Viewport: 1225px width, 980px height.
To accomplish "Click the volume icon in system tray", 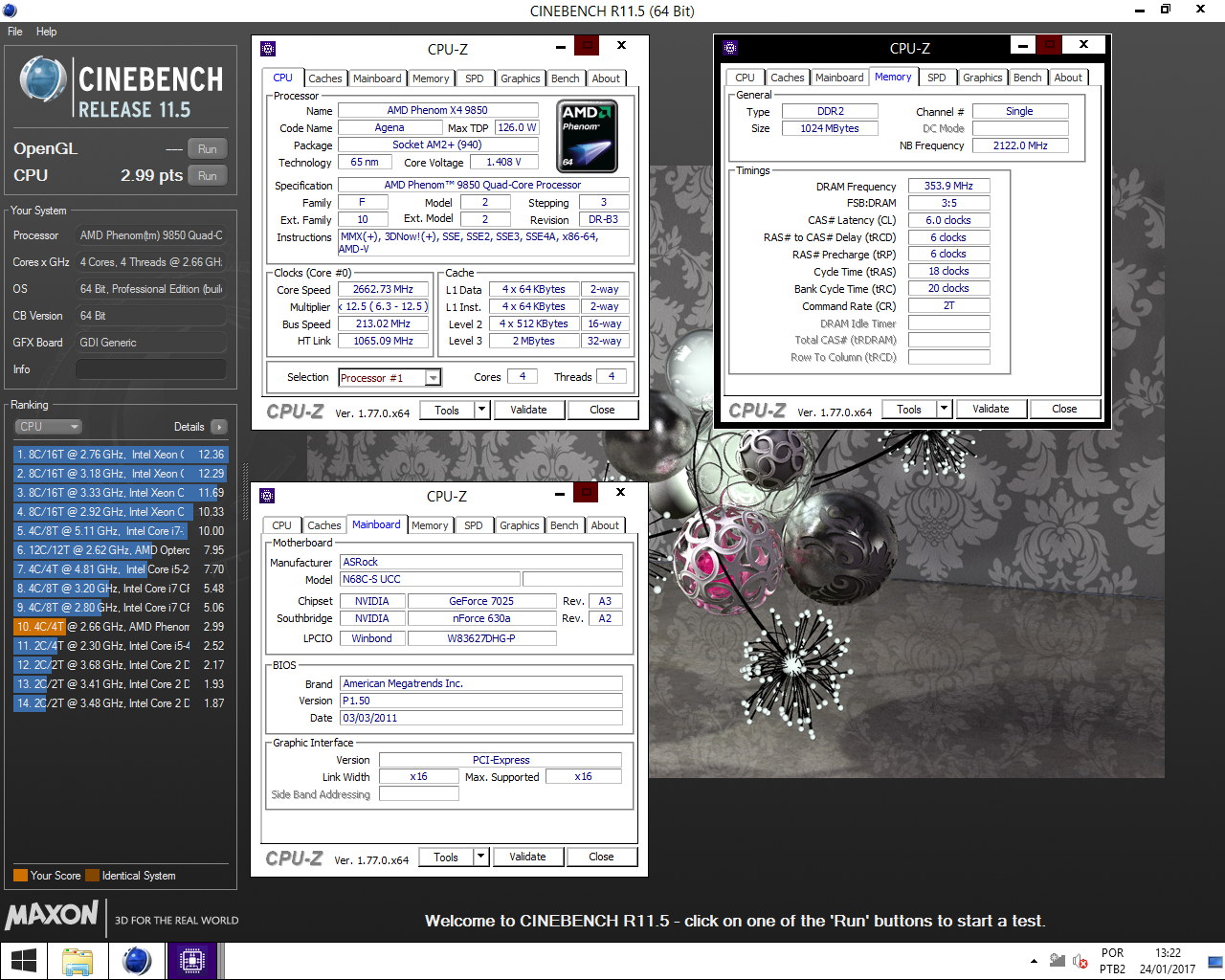I will [x=1080, y=961].
